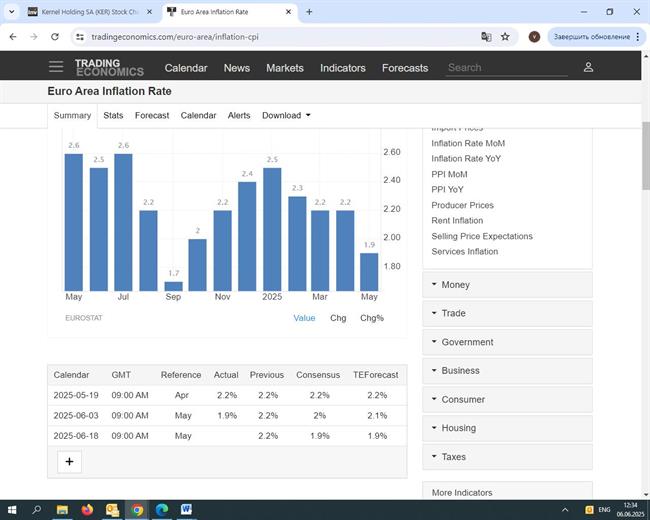This screenshot has width=650, height=520.
Task: Expand the Government section
Action: pyautogui.click(x=507, y=342)
